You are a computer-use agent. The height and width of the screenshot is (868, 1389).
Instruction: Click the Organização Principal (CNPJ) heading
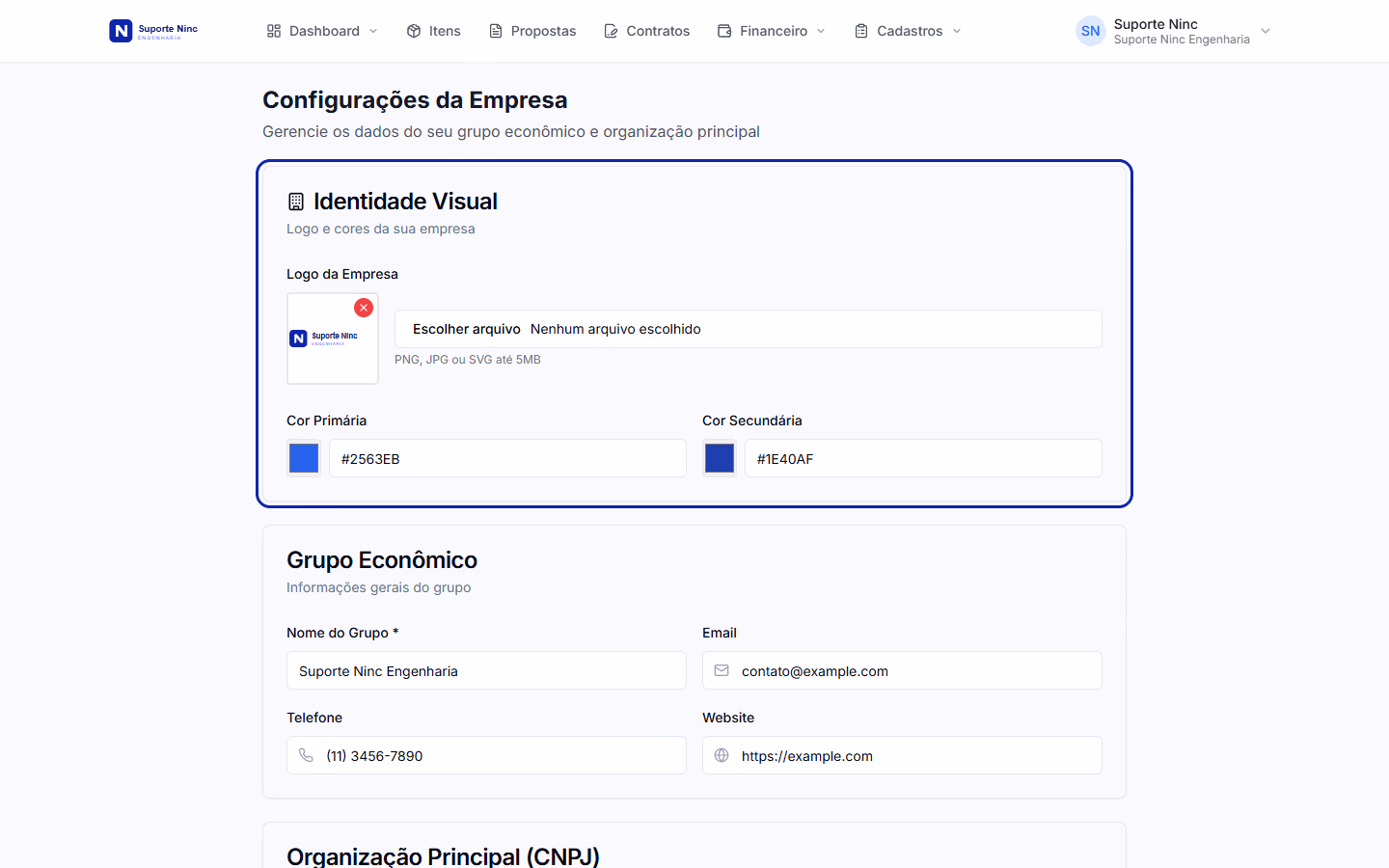point(443,856)
